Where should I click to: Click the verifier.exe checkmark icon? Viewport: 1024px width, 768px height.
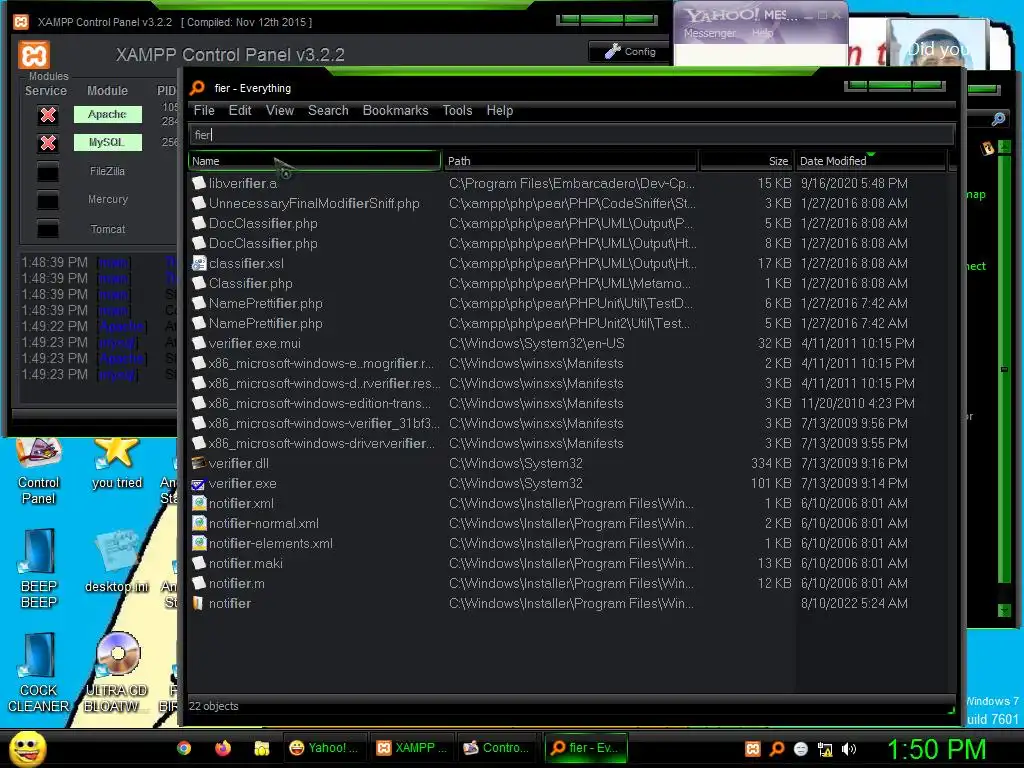tap(199, 483)
